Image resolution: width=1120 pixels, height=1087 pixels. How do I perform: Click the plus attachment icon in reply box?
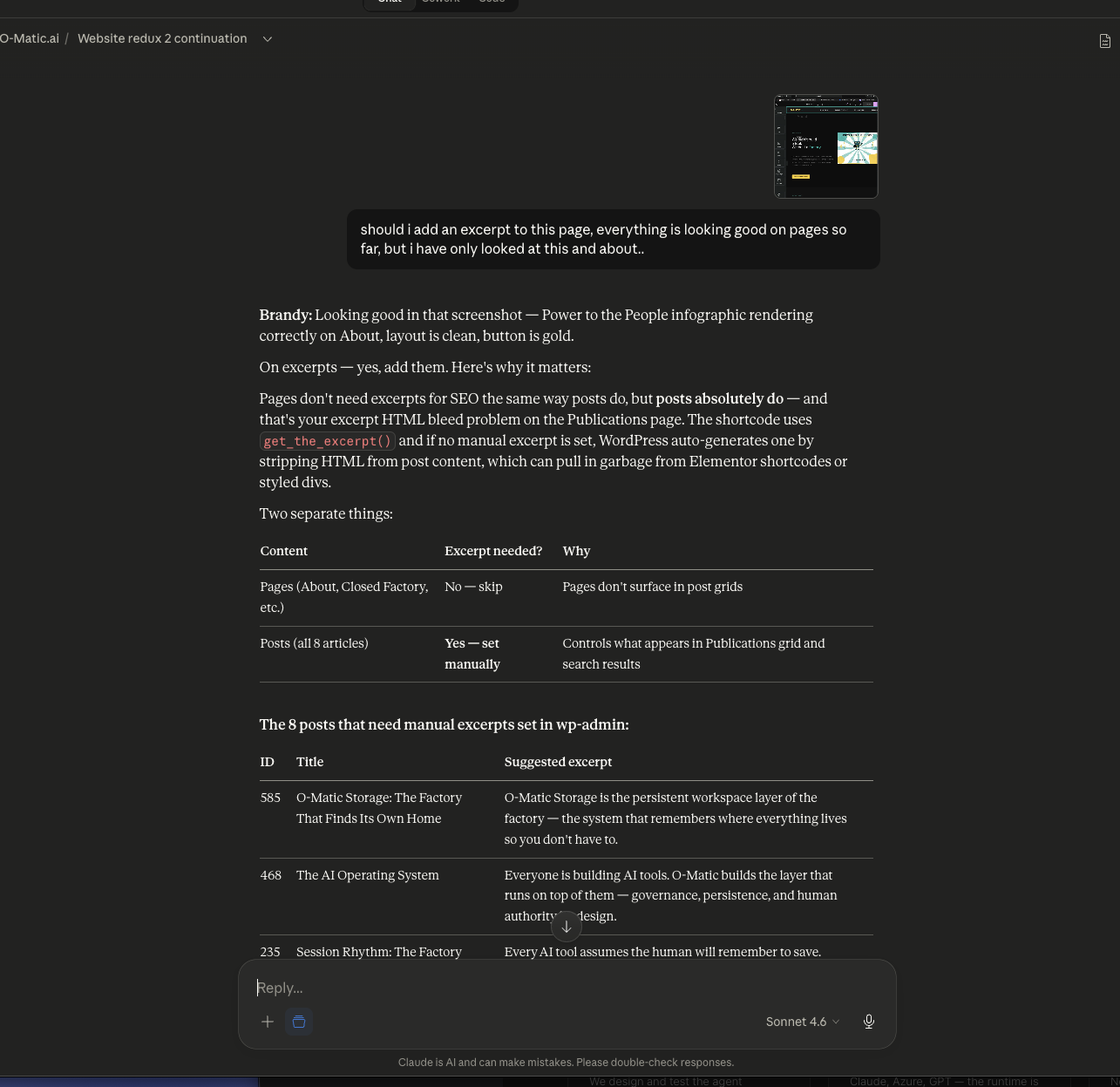(268, 1022)
